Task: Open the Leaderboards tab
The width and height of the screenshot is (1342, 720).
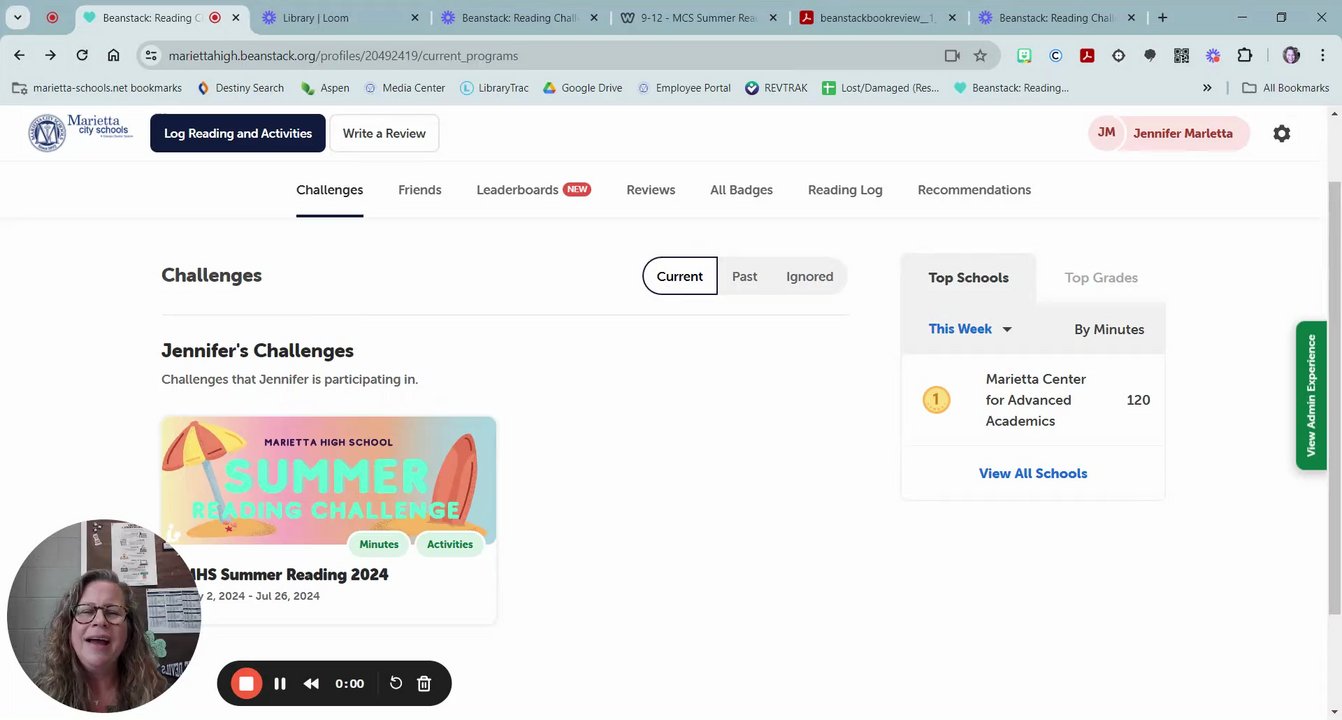Action: pos(533,190)
